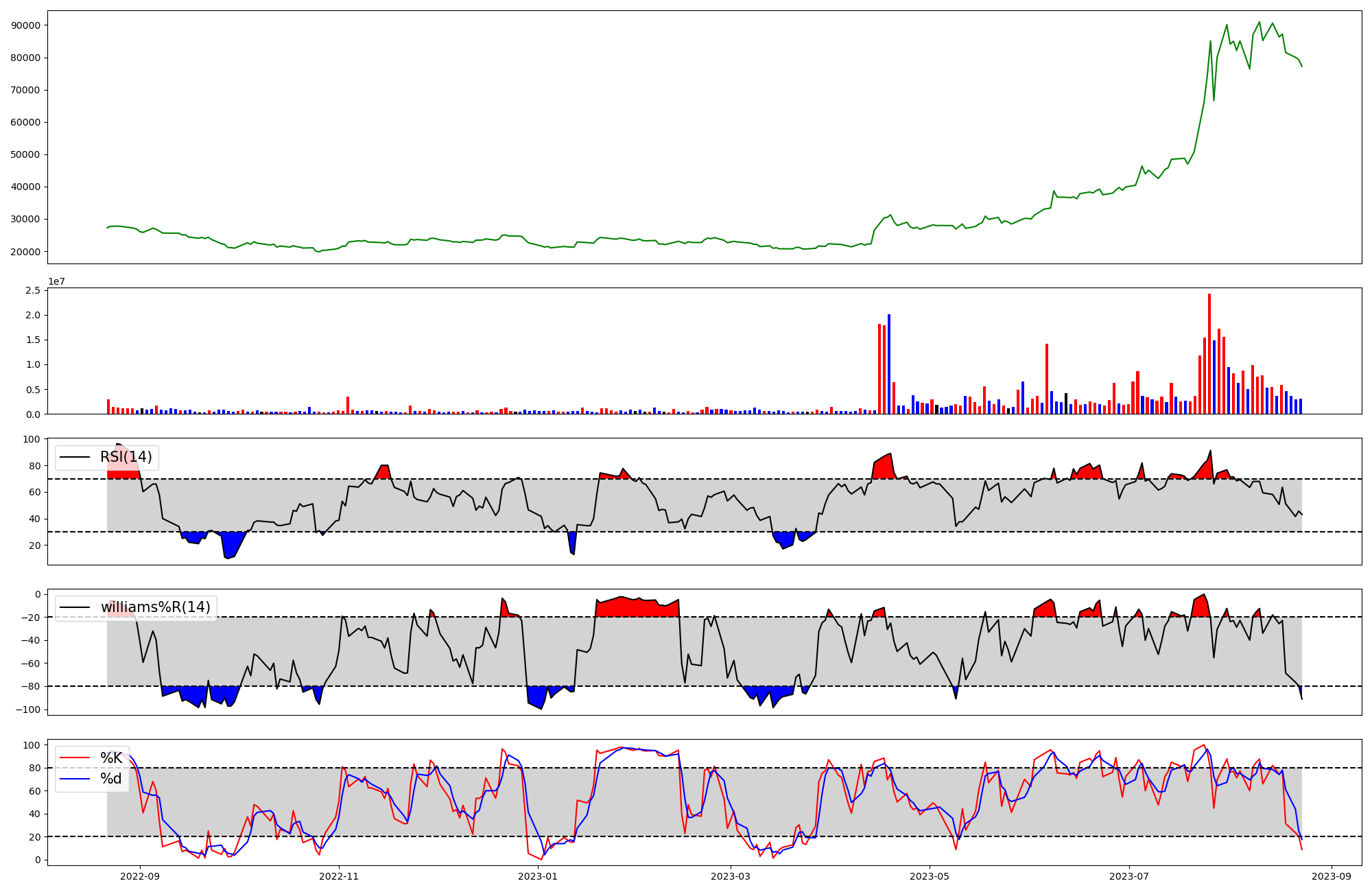Image resolution: width=1372 pixels, height=892 pixels.
Task: Click the 1e7 volume scale label
Action: (58, 281)
